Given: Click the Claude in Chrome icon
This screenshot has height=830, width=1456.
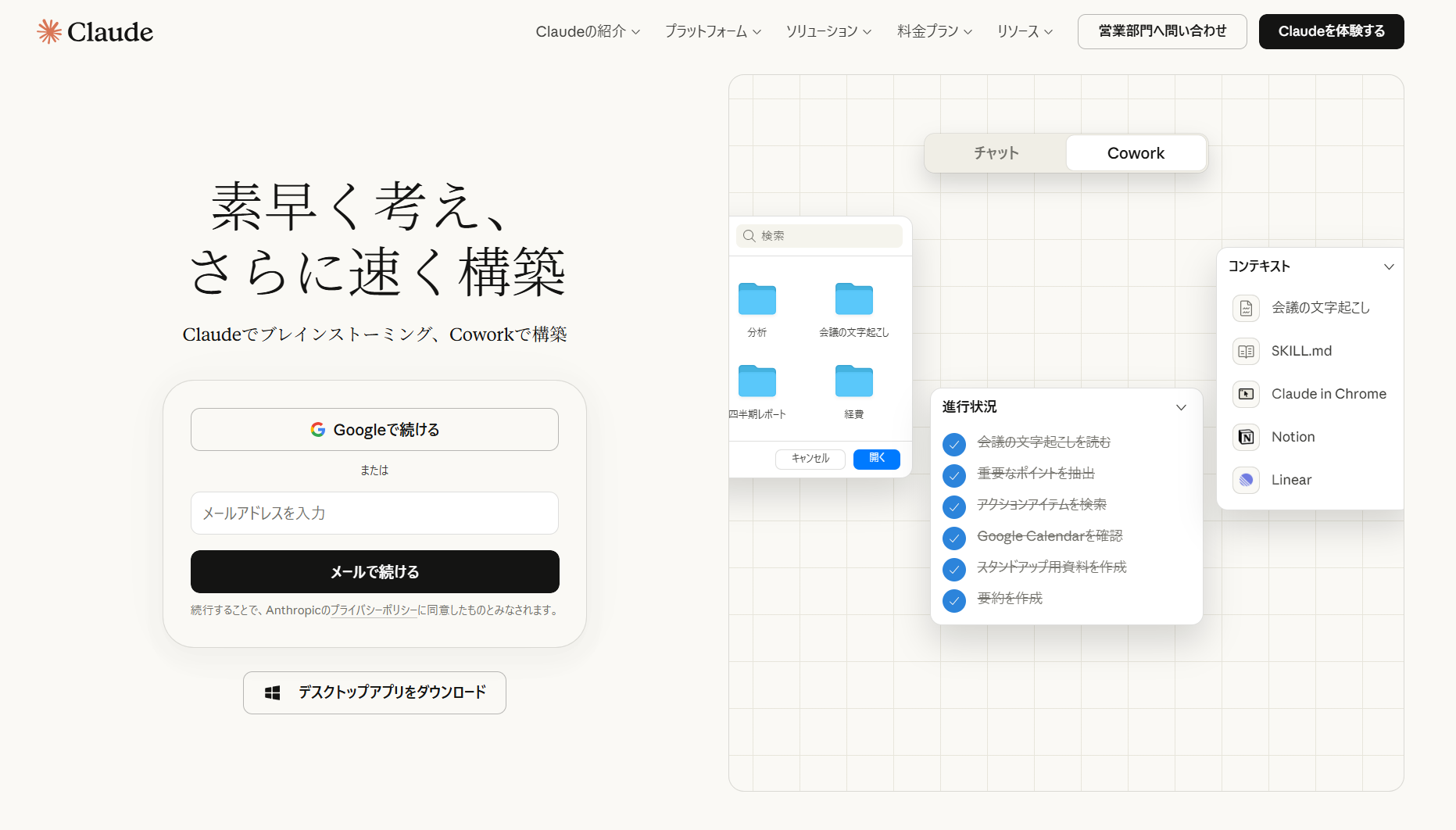Looking at the screenshot, I should pyautogui.click(x=1246, y=394).
